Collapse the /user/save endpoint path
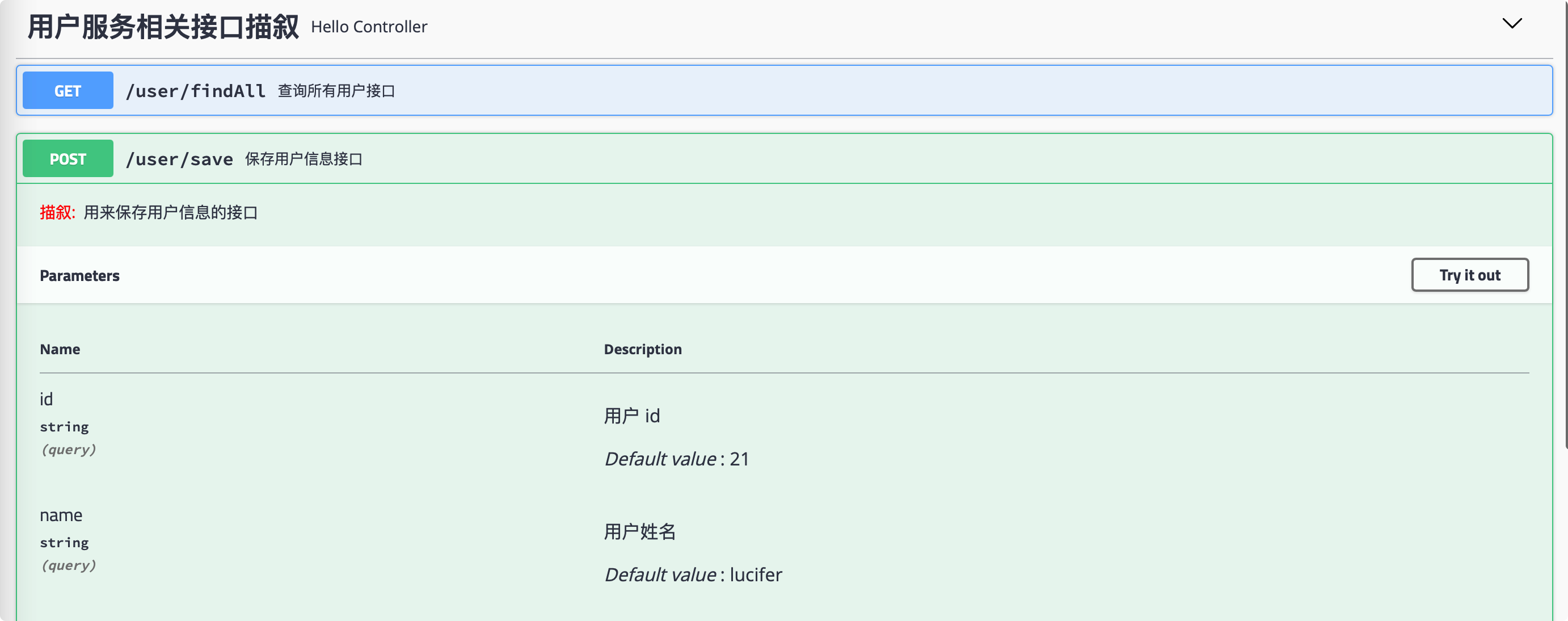 point(179,159)
